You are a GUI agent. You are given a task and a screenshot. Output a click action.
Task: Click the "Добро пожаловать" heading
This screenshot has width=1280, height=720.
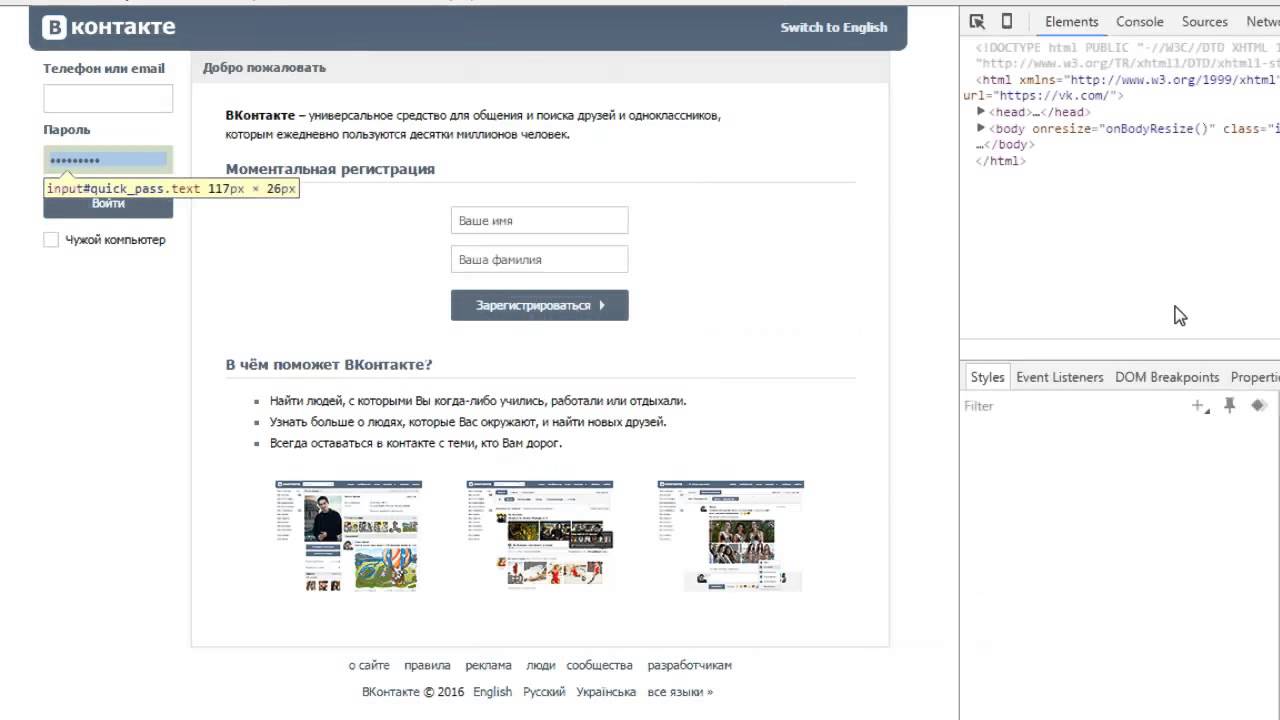pos(264,68)
